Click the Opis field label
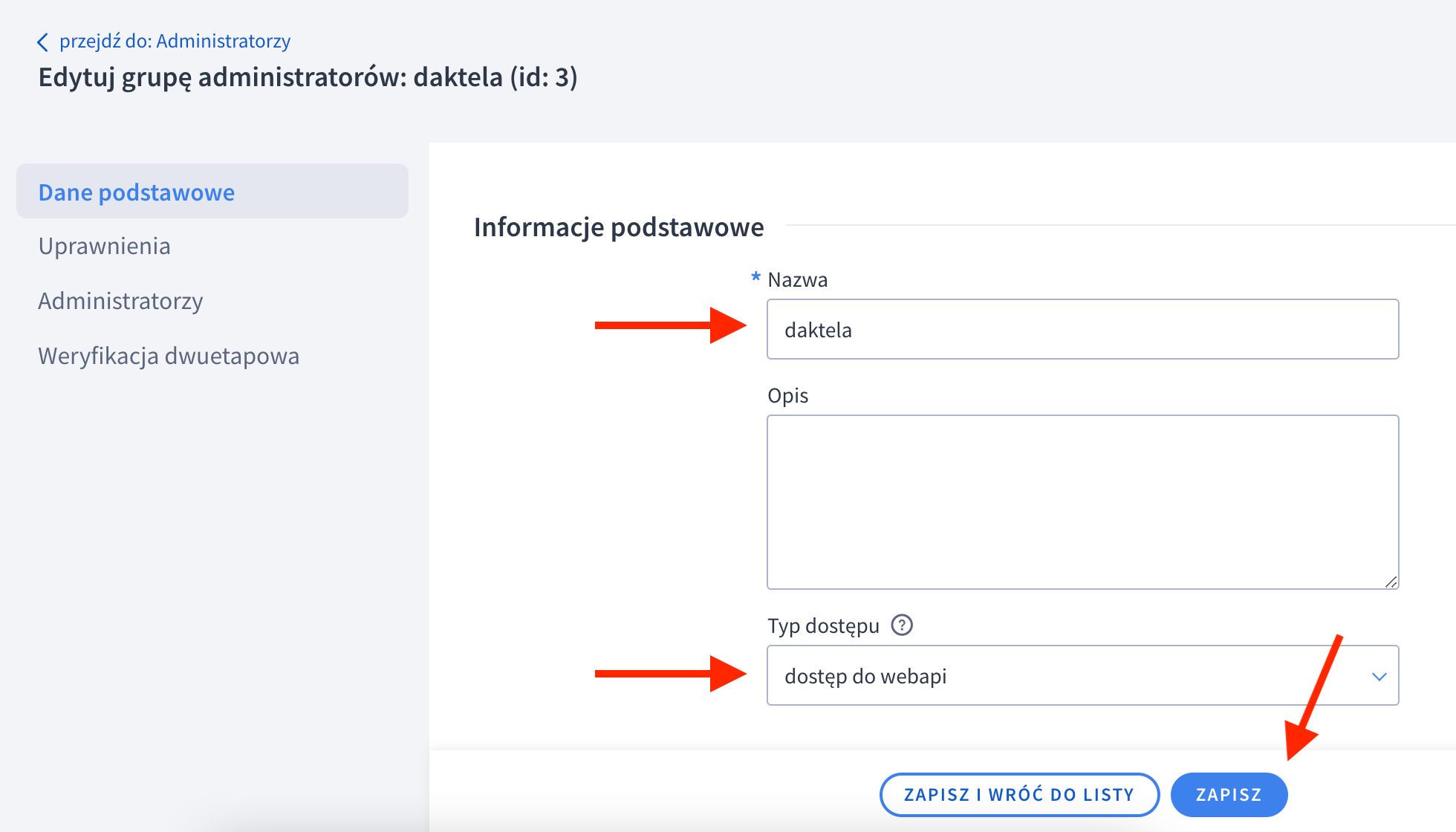This screenshot has width=1456, height=832. [x=787, y=395]
